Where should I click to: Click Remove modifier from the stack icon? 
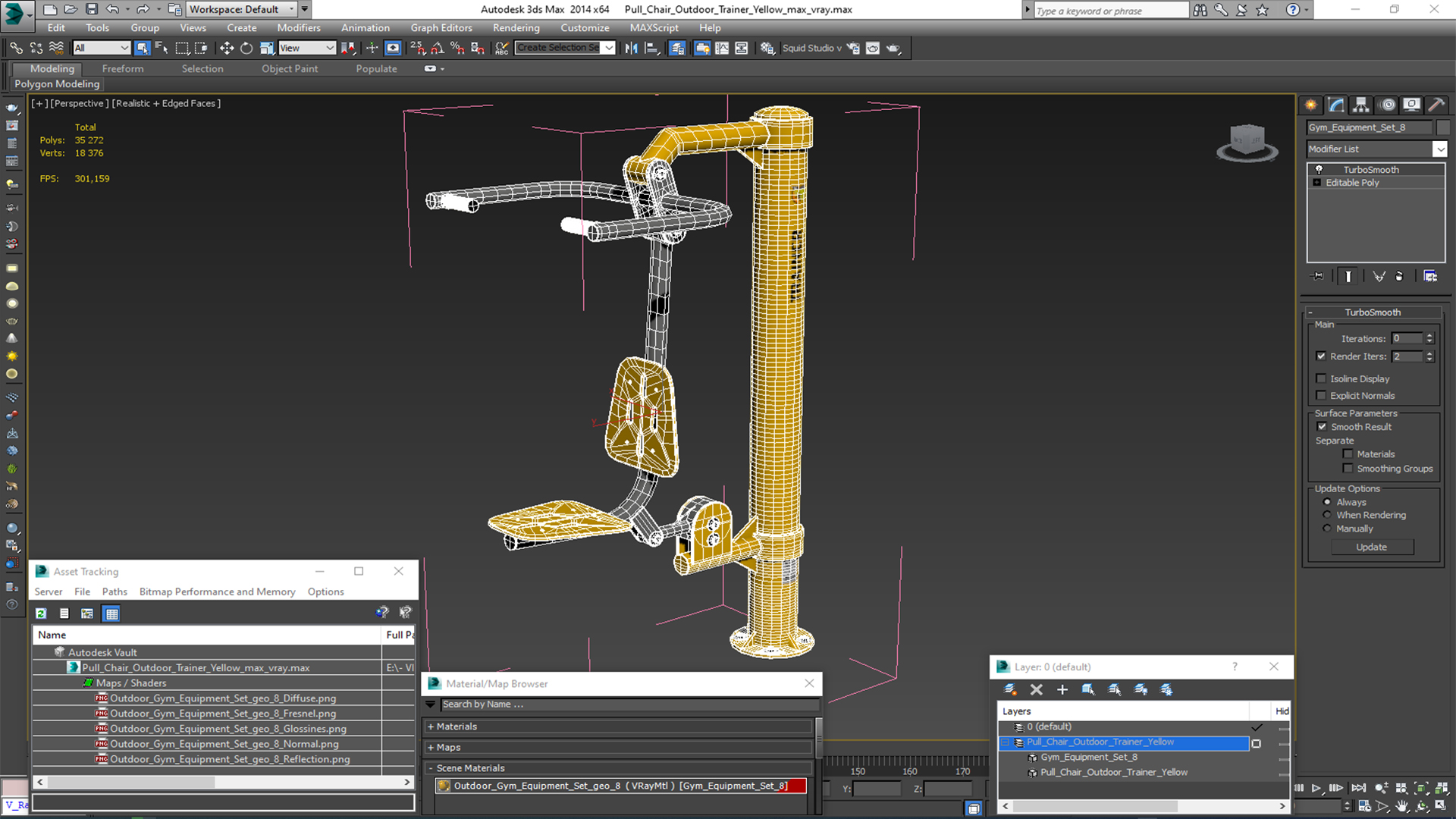tap(1399, 276)
